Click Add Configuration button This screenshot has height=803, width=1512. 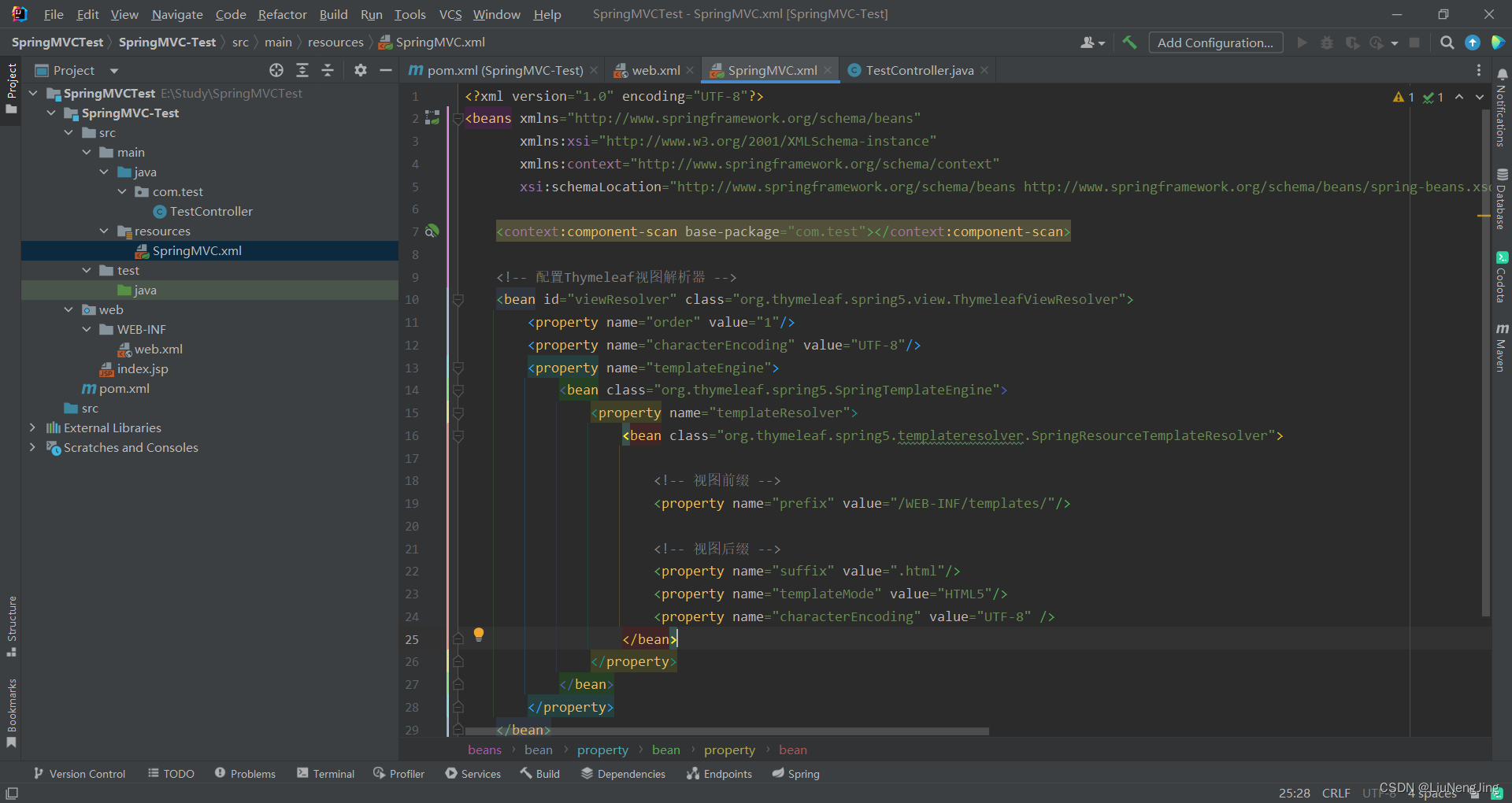(x=1215, y=43)
